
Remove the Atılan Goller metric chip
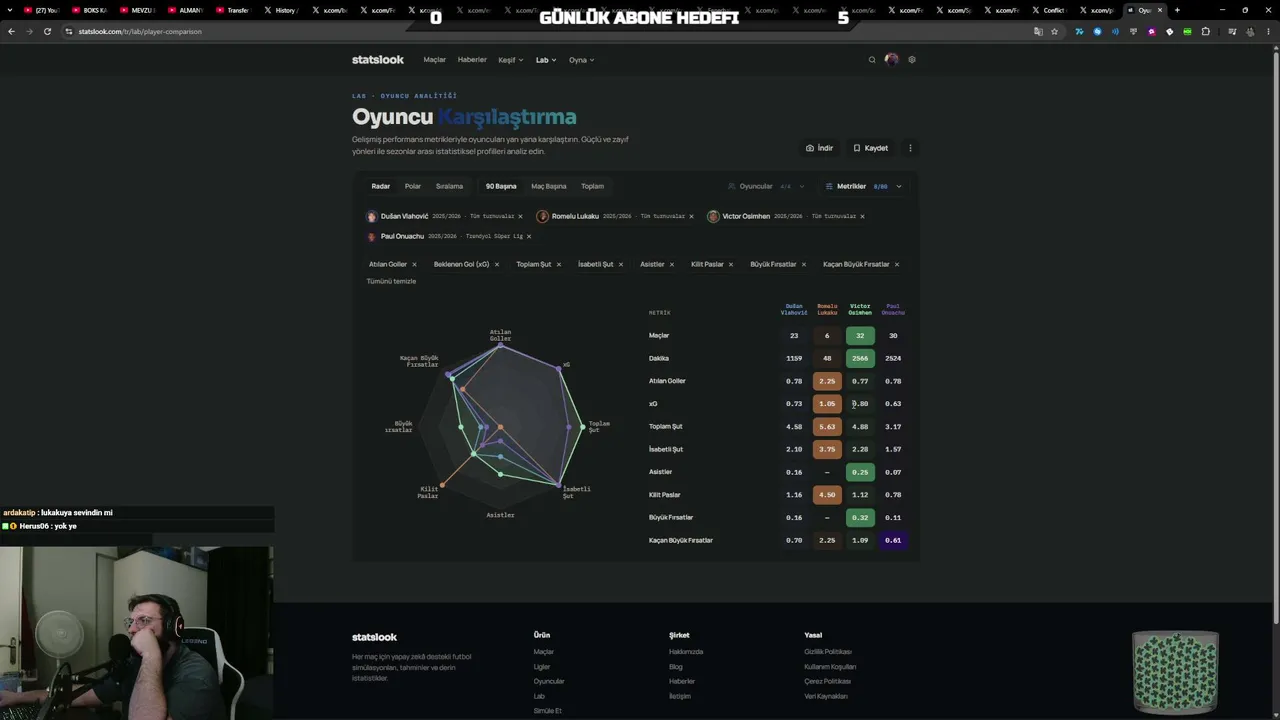pyautogui.click(x=413, y=264)
